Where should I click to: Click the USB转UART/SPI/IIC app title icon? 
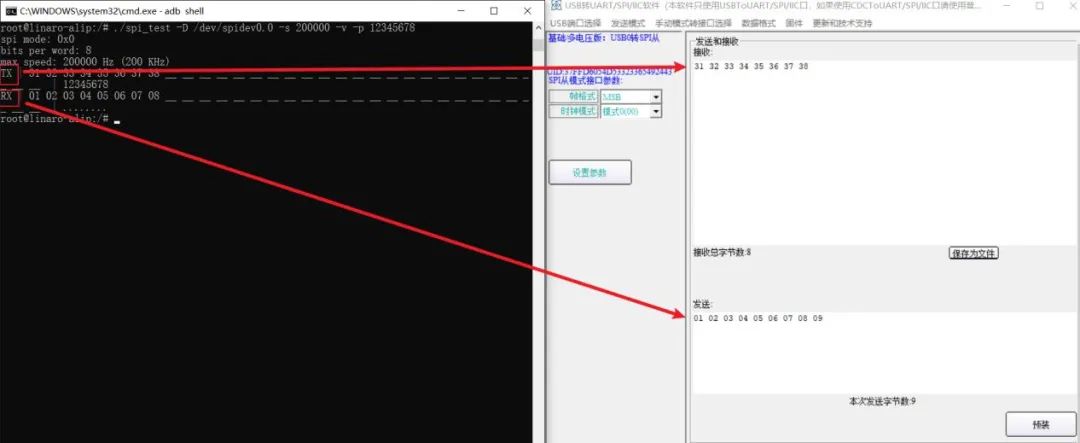coord(555,6)
